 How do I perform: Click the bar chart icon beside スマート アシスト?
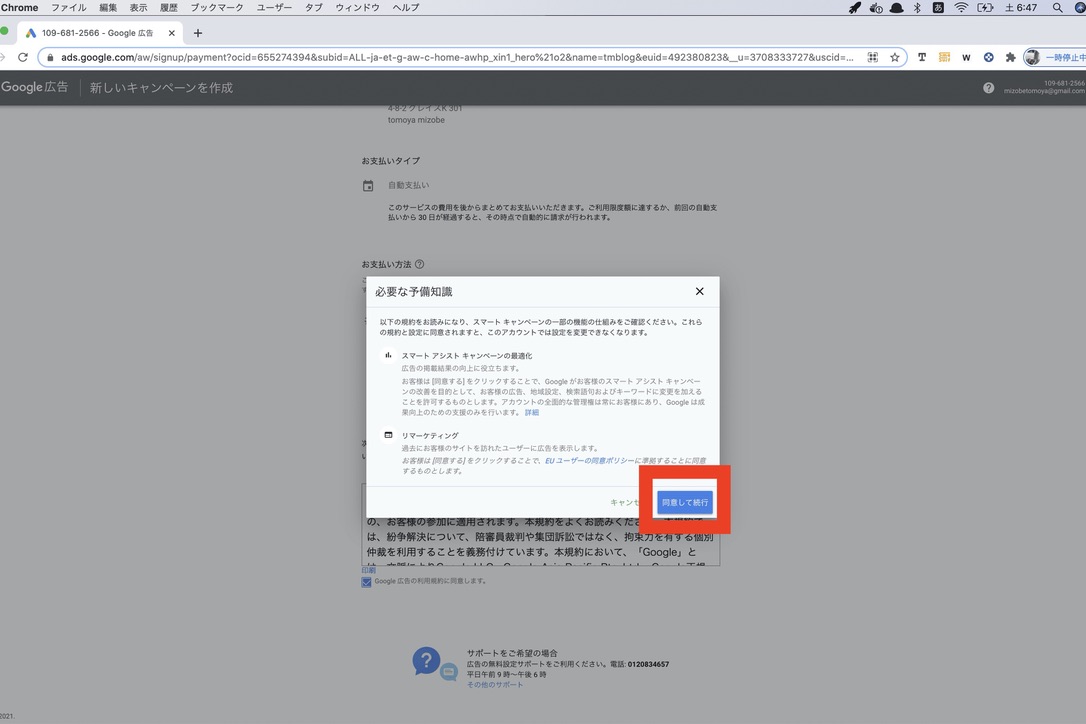389,355
